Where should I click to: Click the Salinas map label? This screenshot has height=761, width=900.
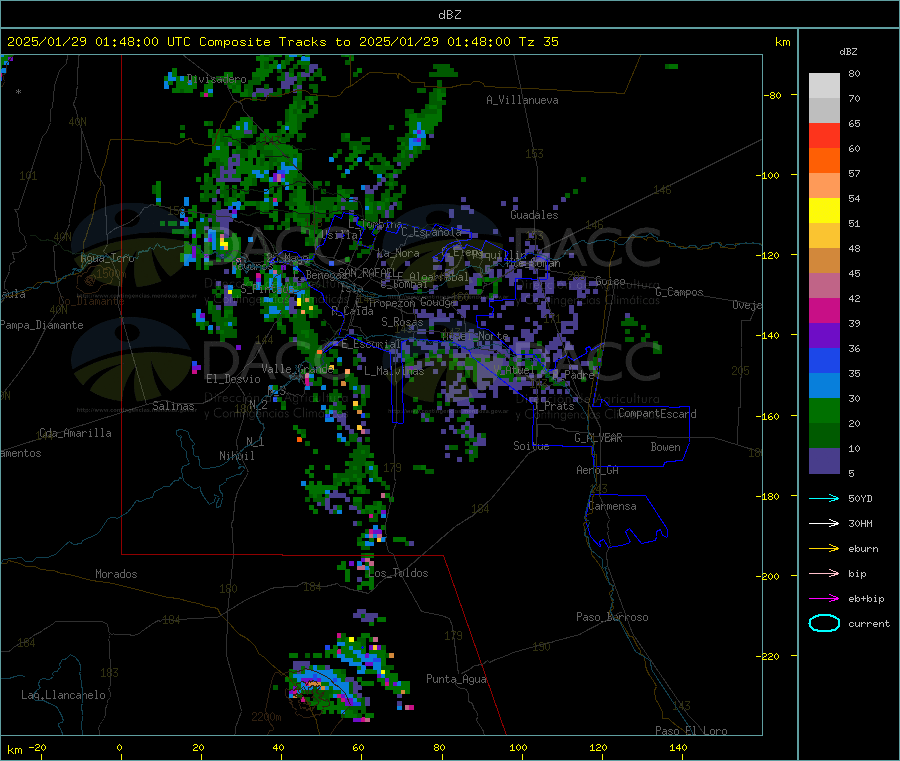click(x=173, y=406)
